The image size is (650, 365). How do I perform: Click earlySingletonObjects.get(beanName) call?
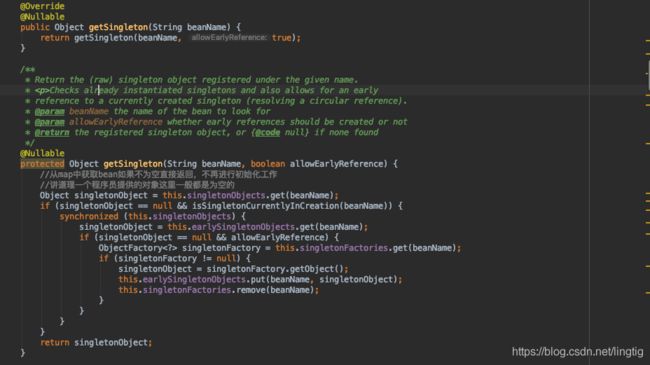pyautogui.click(x=277, y=227)
